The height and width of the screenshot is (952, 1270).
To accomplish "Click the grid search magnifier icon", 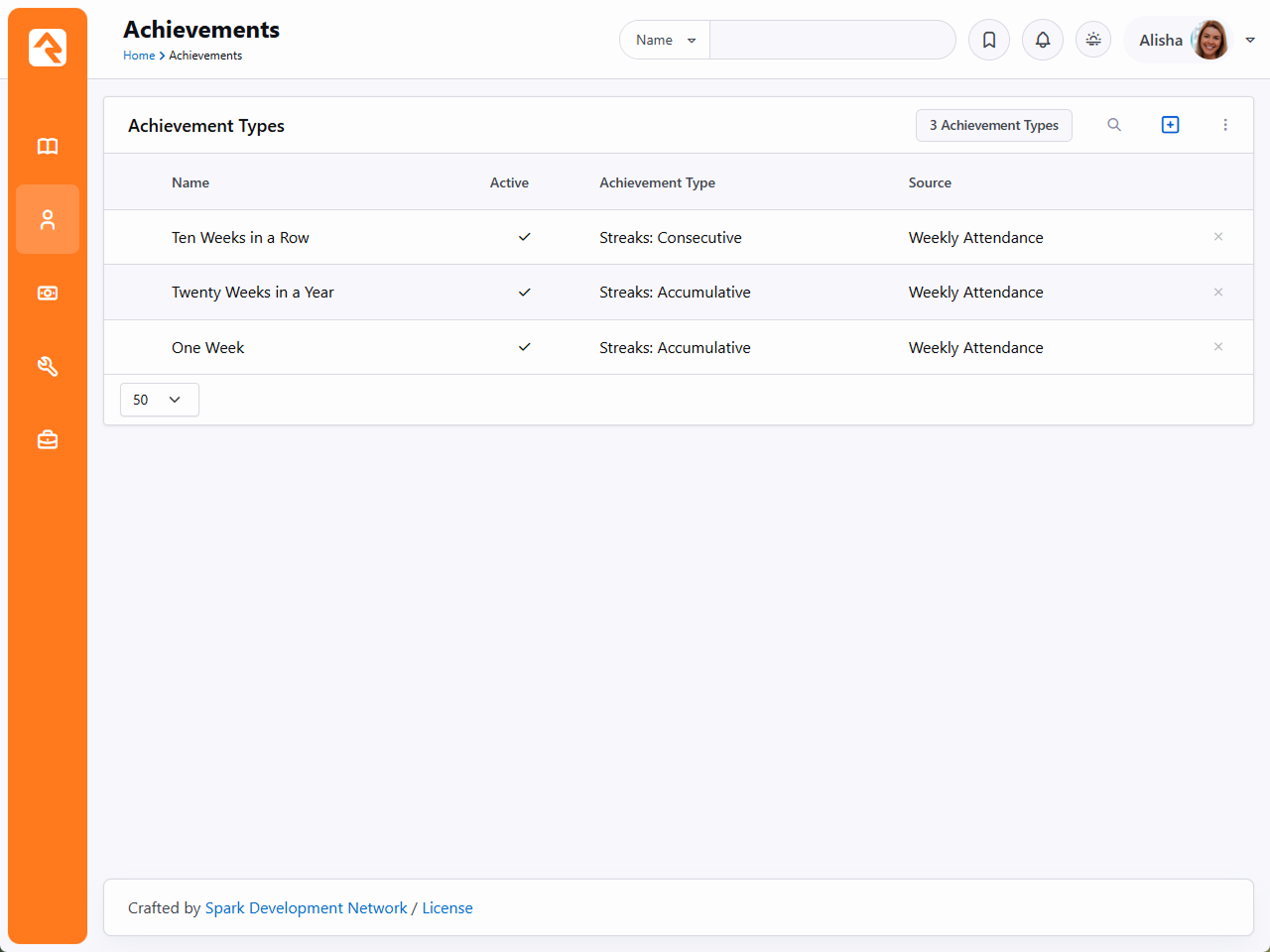I will tap(1114, 125).
